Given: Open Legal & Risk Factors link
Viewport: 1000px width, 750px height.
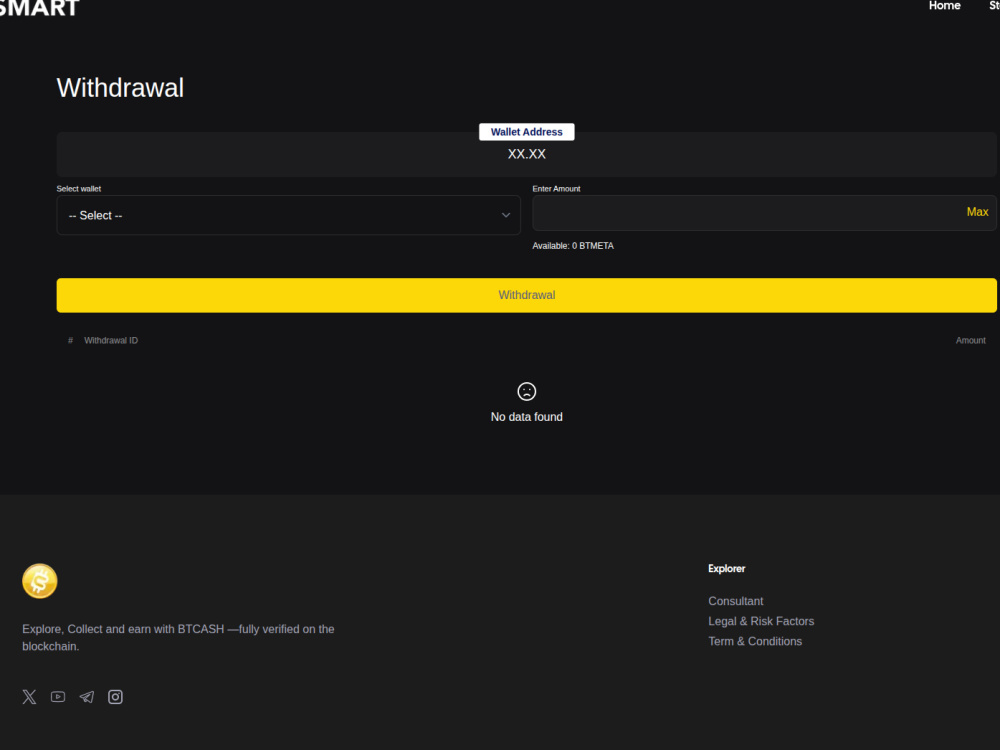Looking at the screenshot, I should point(761,621).
